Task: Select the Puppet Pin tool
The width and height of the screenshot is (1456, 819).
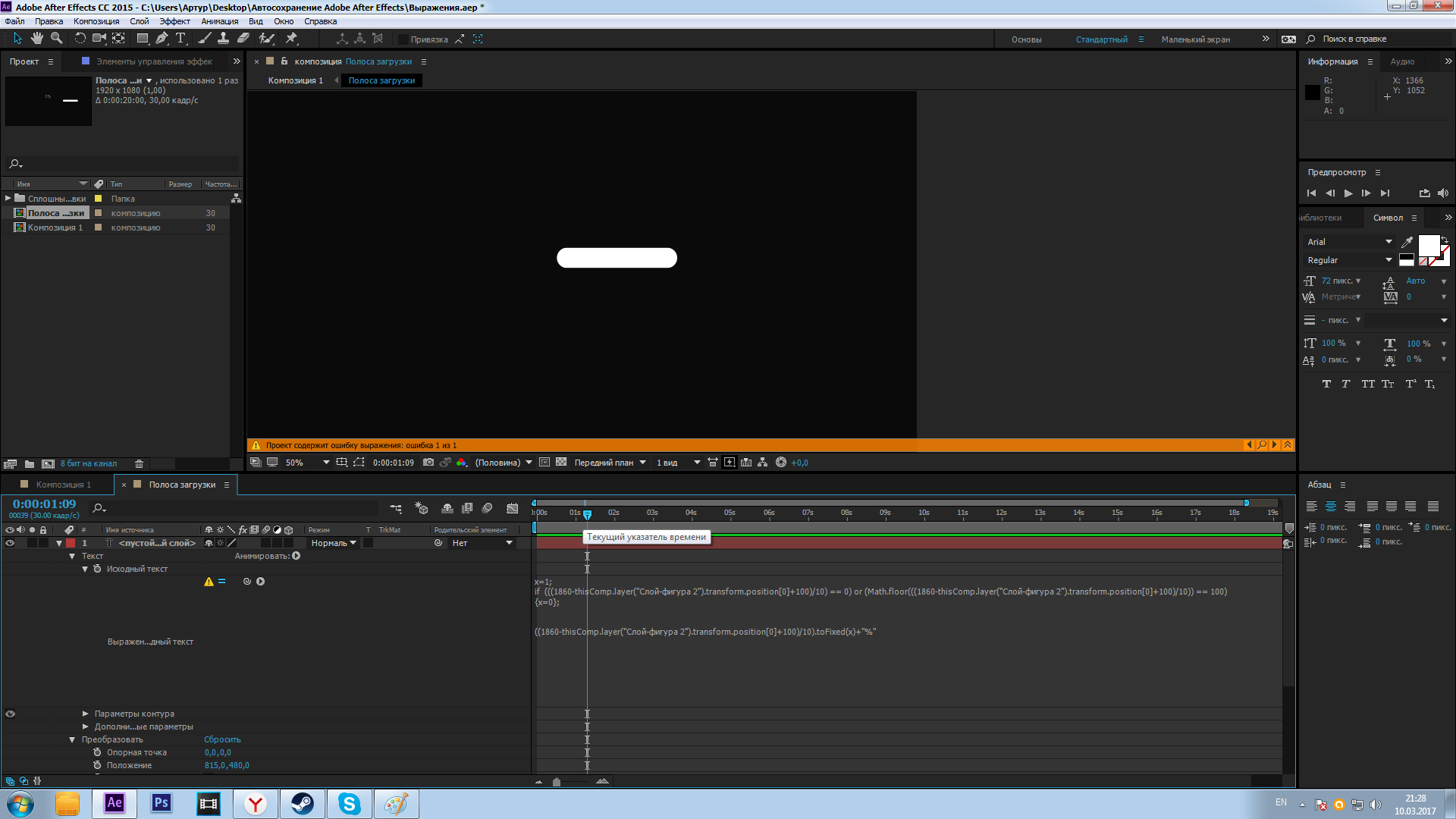Action: click(x=291, y=39)
